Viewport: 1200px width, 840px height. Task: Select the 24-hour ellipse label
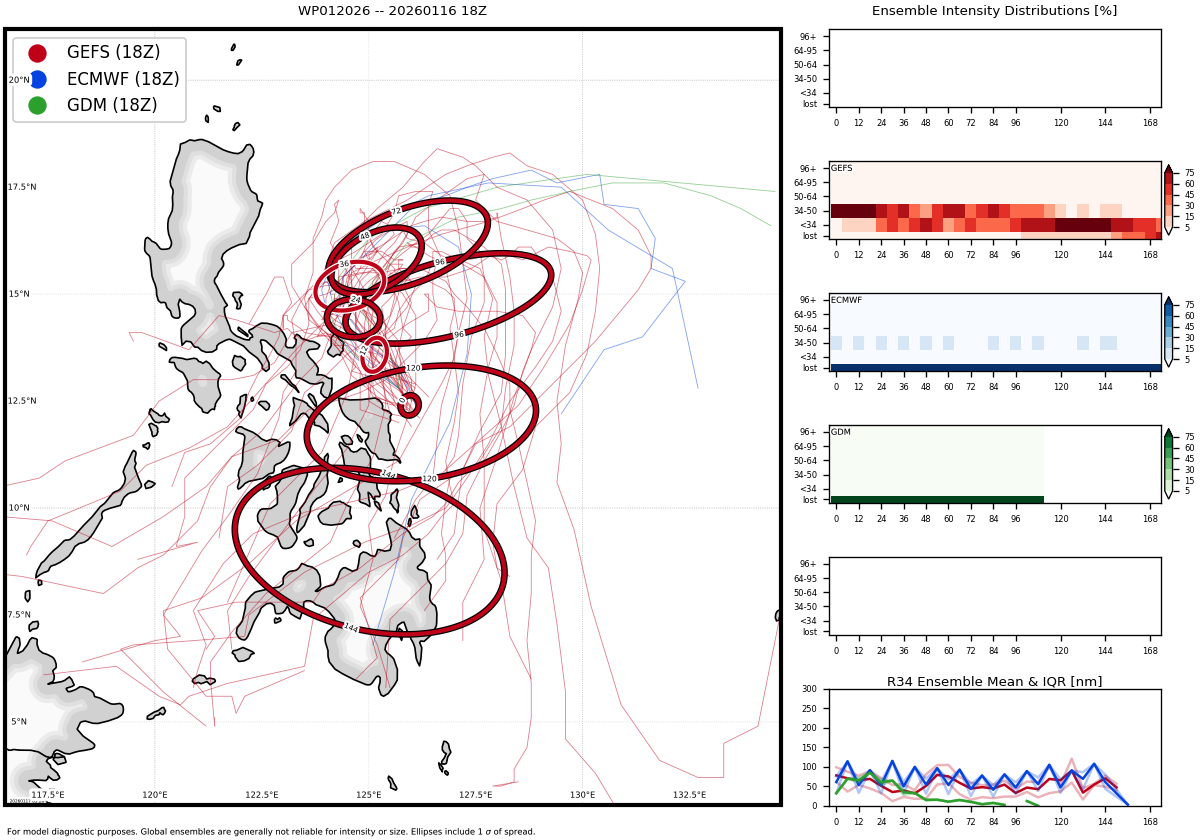point(355,299)
